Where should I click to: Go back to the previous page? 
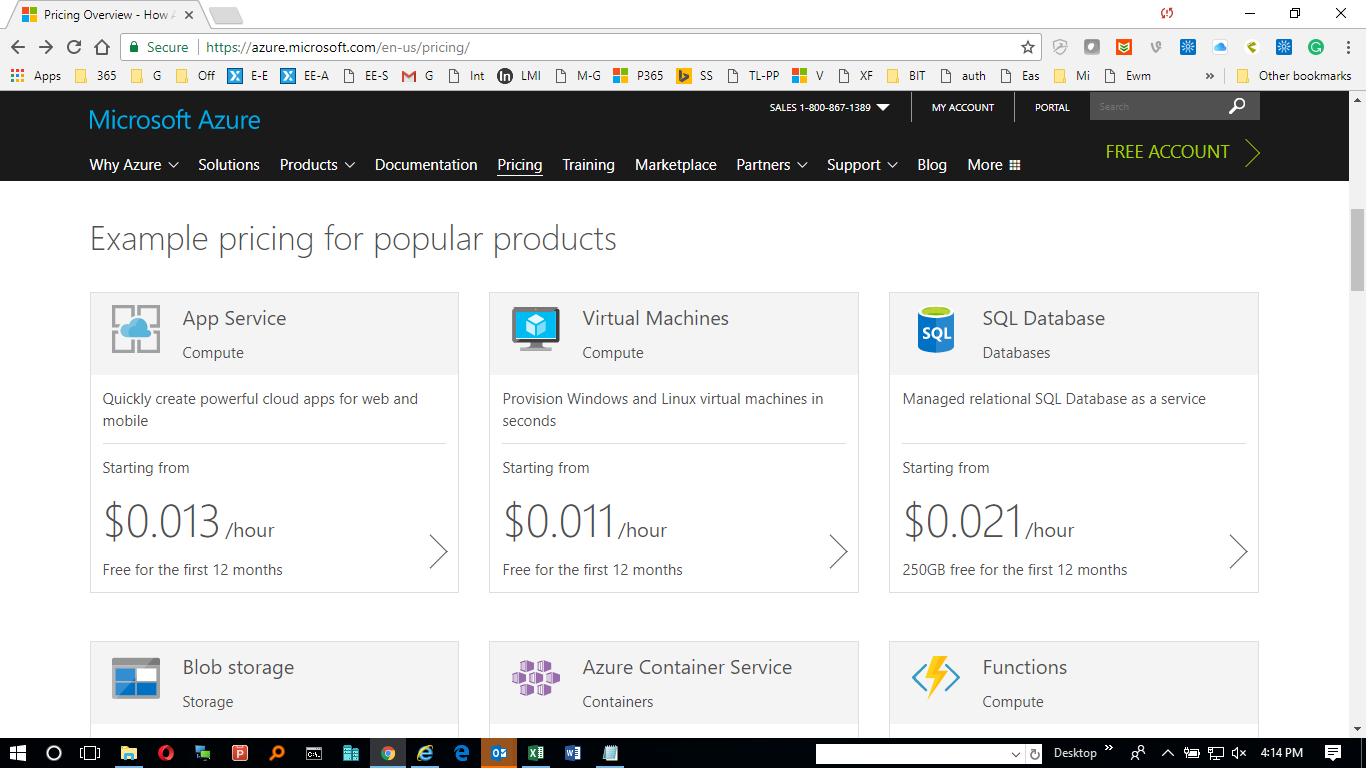pyautogui.click(x=18, y=47)
